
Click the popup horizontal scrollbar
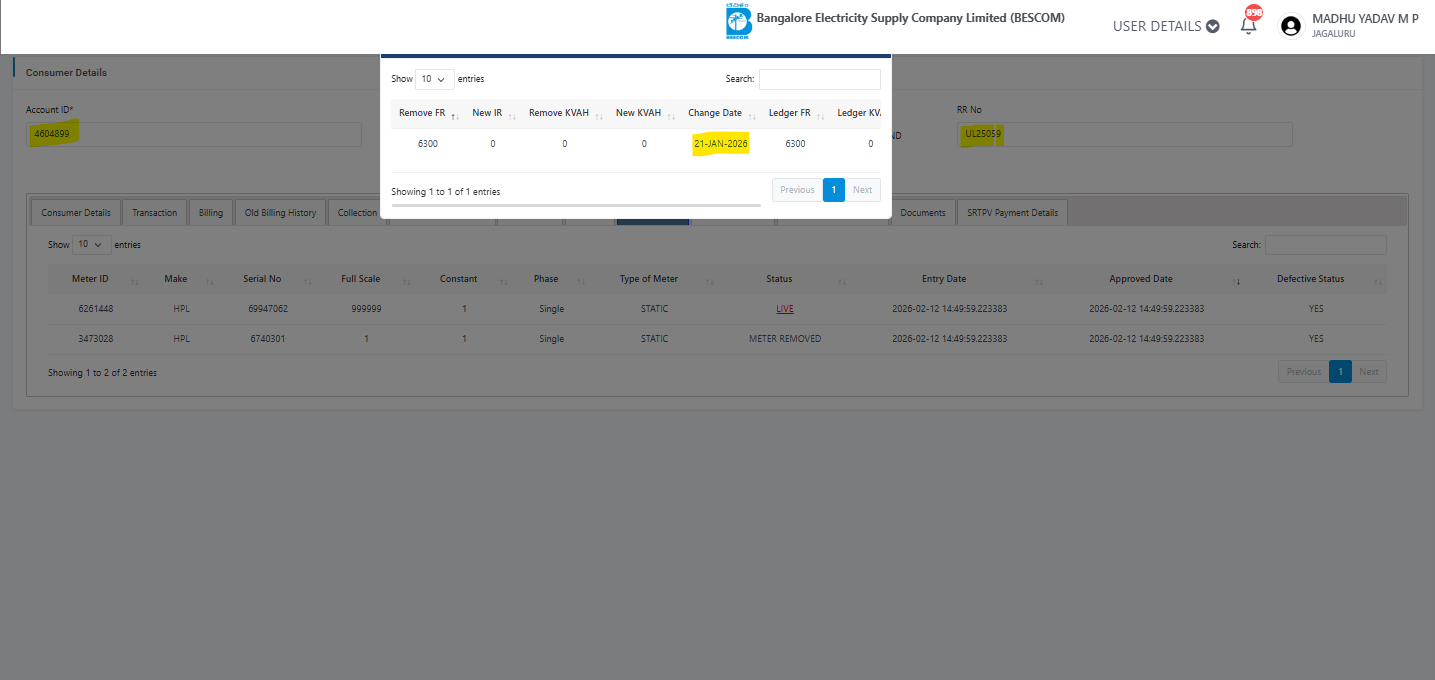[x=576, y=205]
